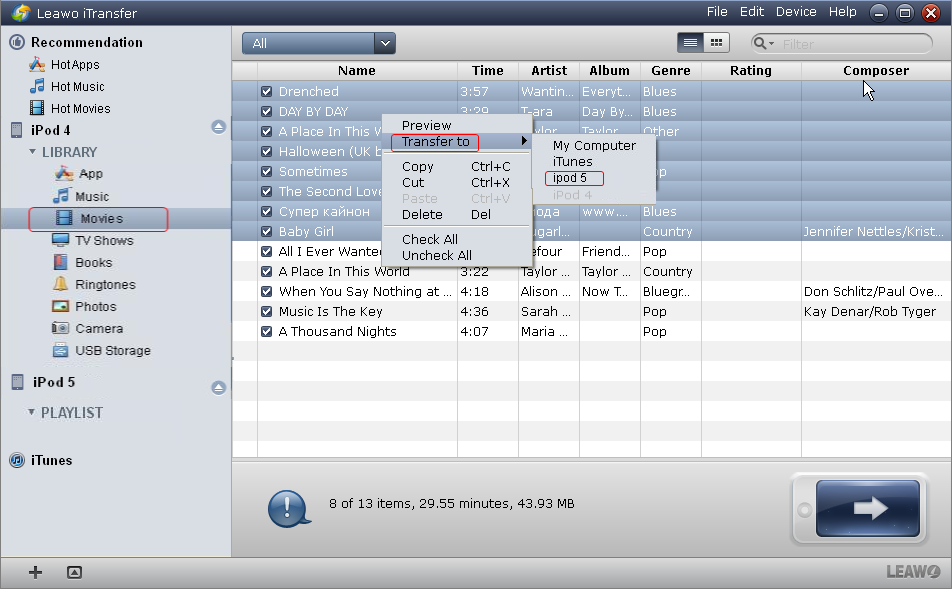Viewport: 952px width, 589px height.
Task: Sort by the Name column header
Action: tap(357, 70)
